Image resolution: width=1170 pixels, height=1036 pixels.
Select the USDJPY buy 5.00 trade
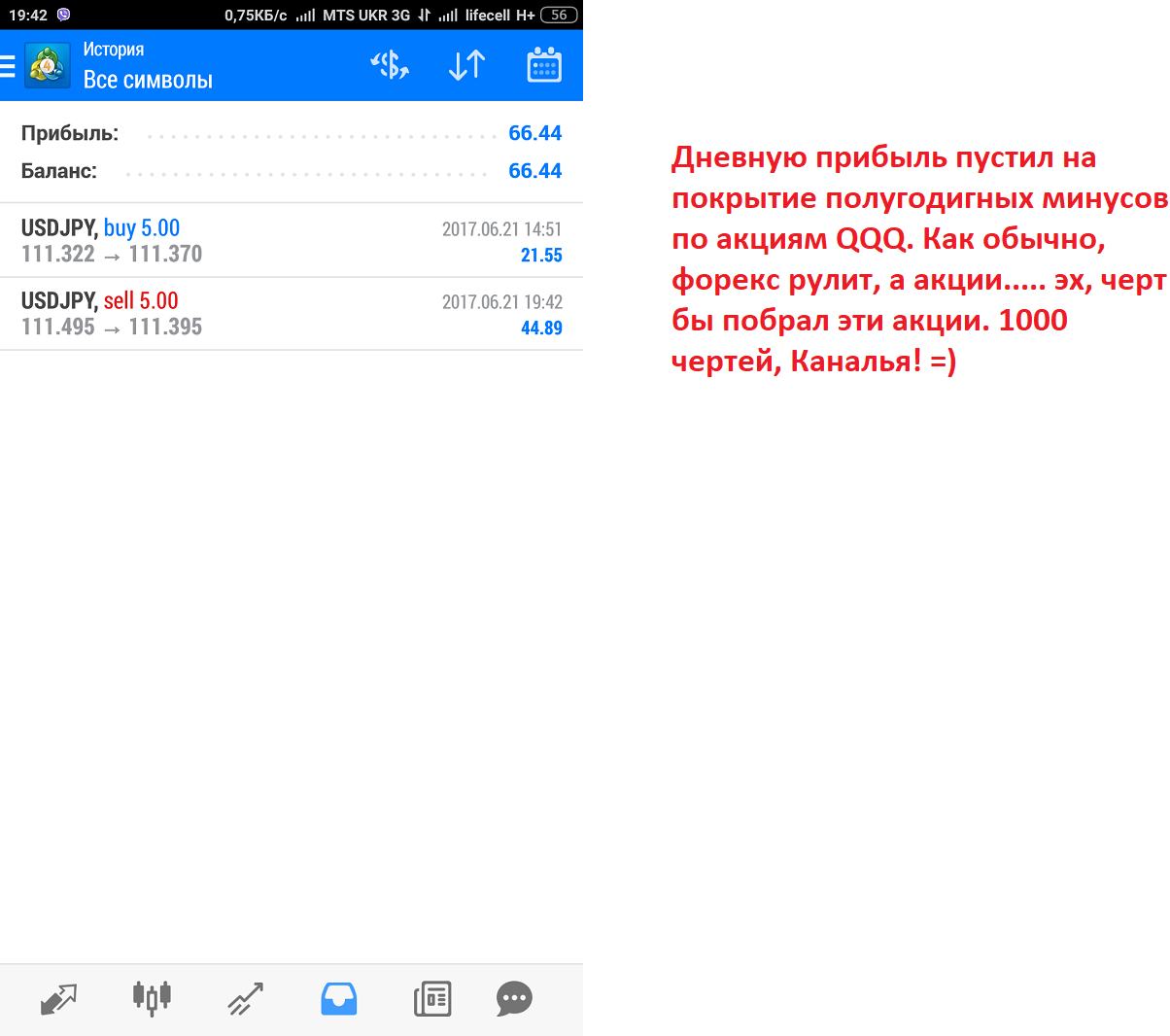[292, 241]
